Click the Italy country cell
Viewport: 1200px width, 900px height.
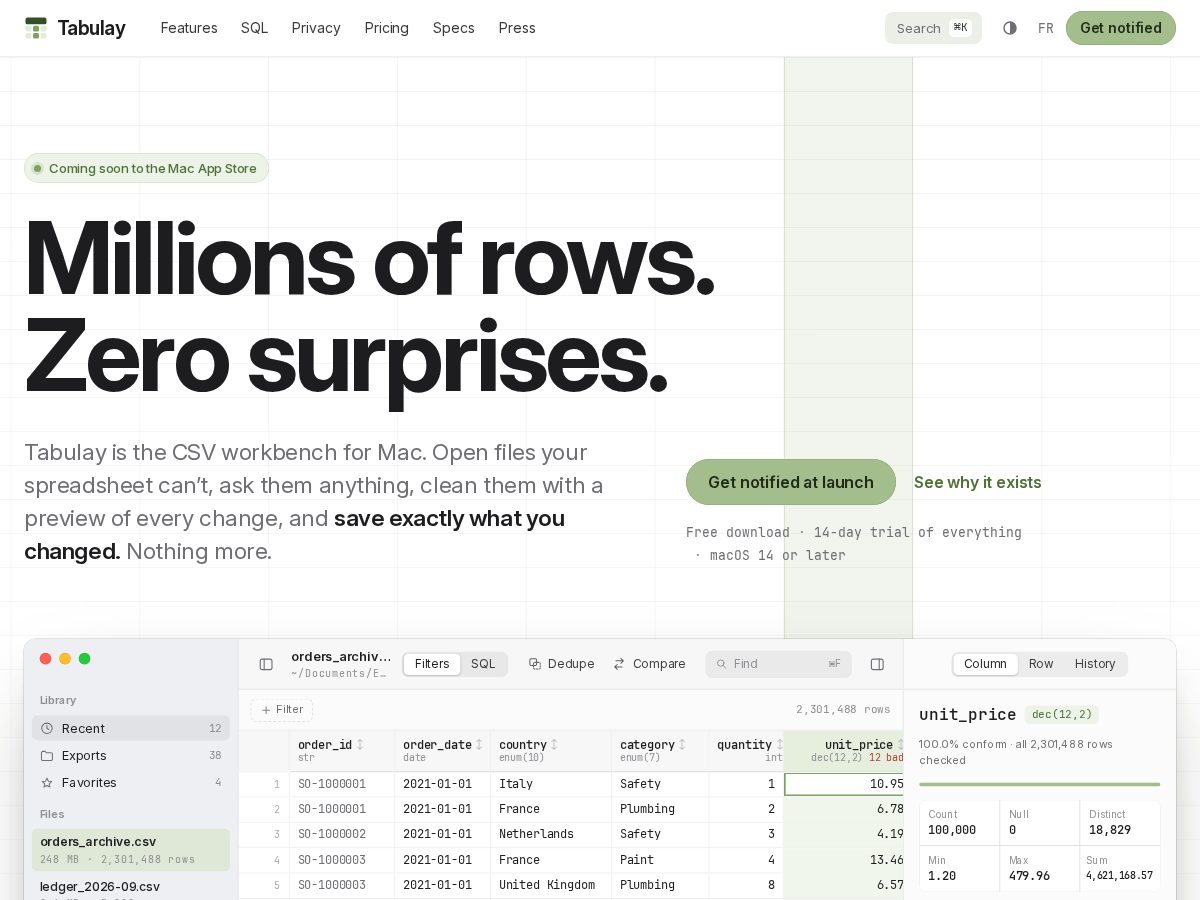[x=551, y=784]
